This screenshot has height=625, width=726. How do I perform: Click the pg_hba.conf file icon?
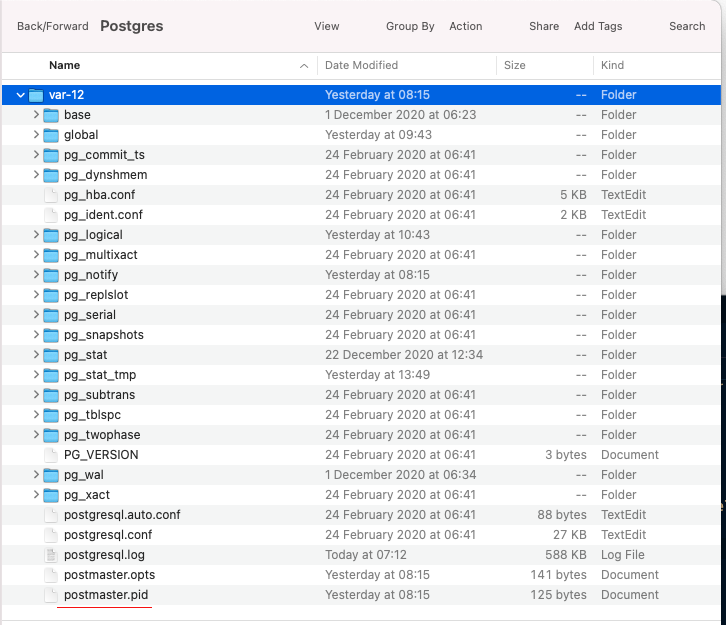pos(51,195)
